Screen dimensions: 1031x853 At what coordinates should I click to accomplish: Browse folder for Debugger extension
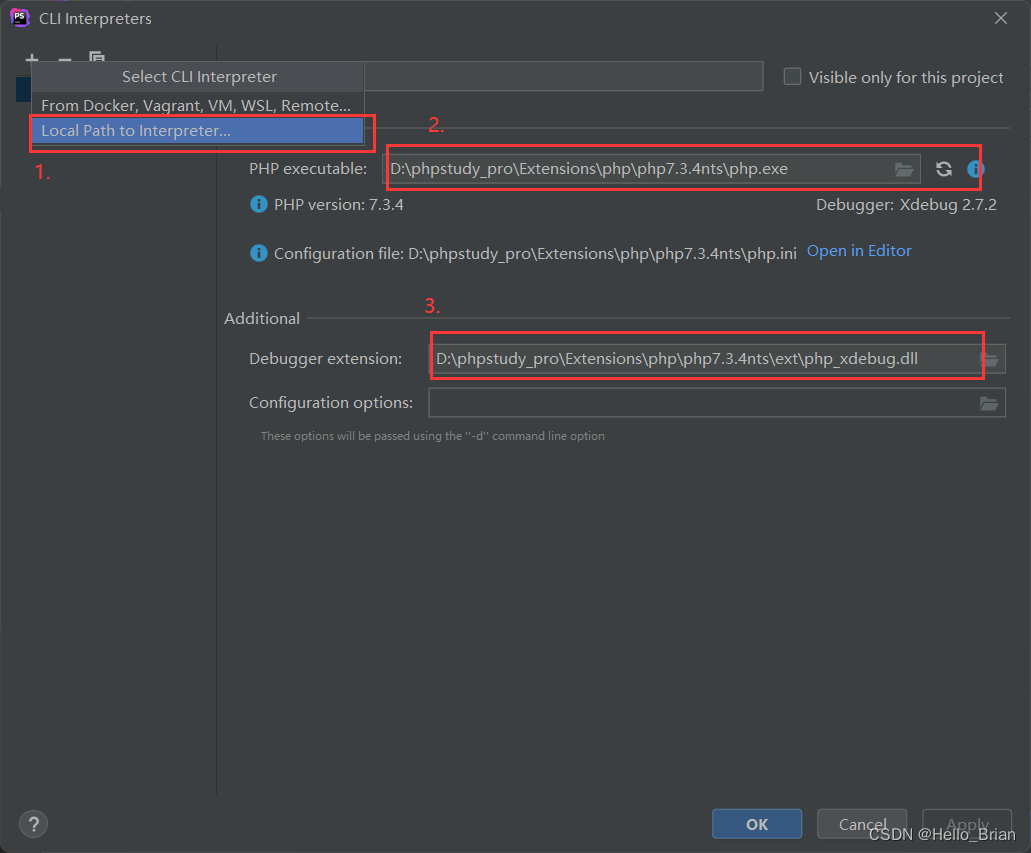point(990,359)
